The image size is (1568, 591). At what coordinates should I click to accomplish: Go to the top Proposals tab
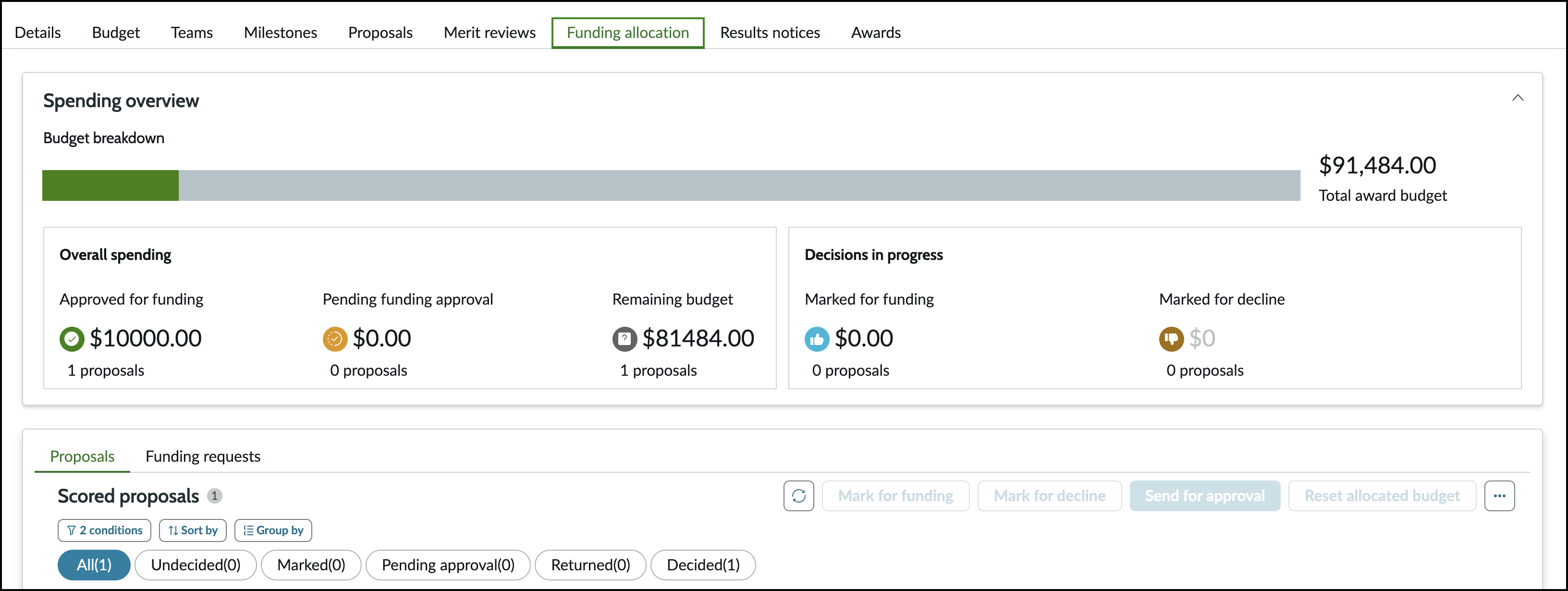(x=380, y=33)
